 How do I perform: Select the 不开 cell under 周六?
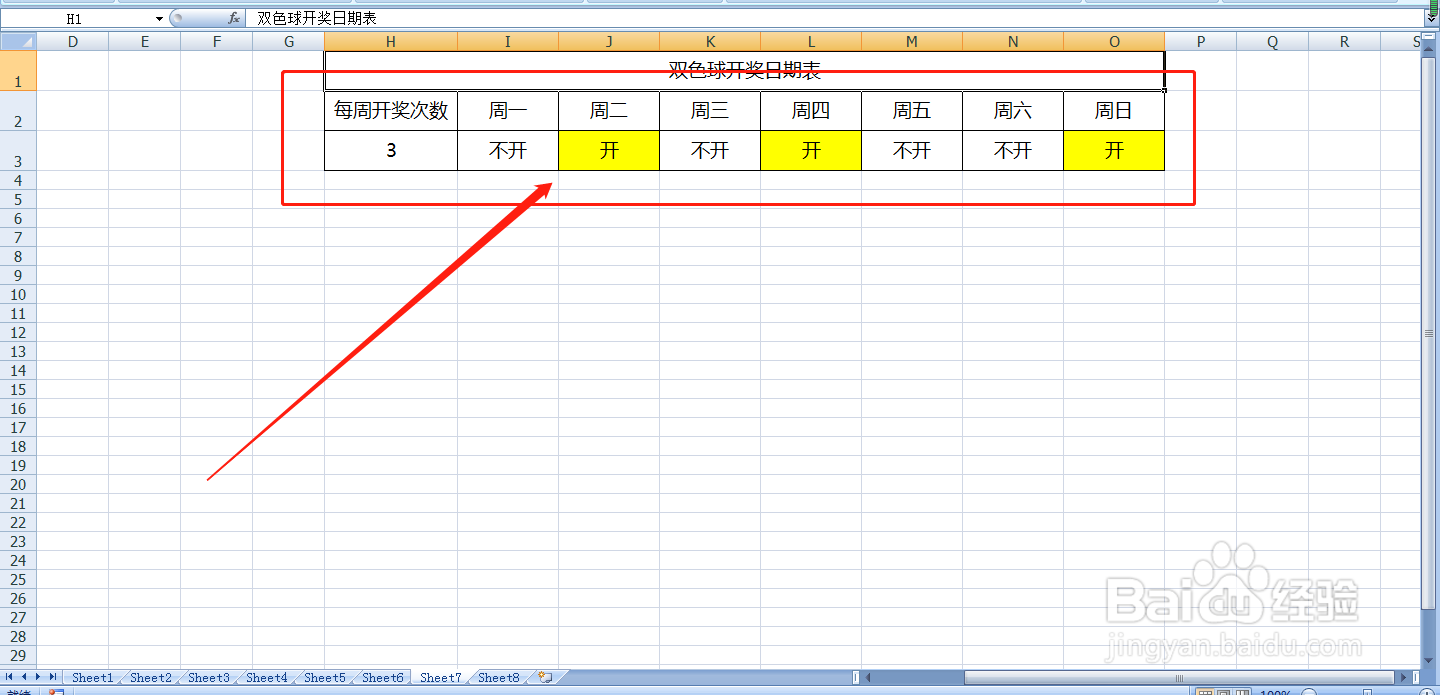click(x=1013, y=151)
